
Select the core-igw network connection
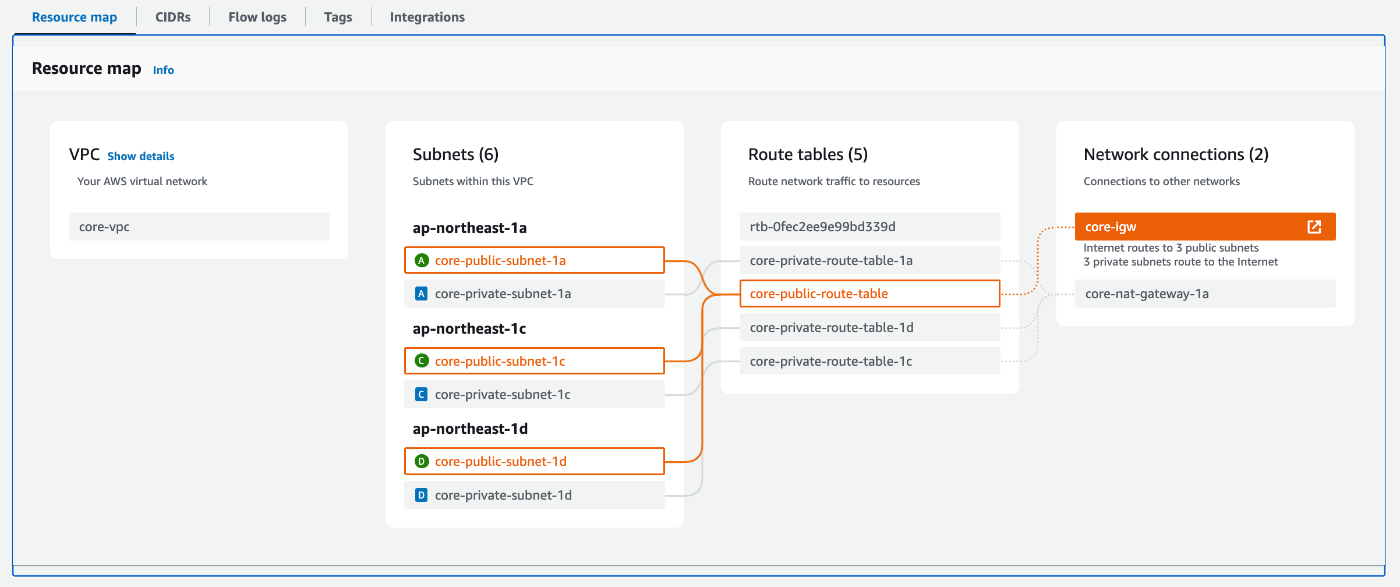click(1205, 227)
